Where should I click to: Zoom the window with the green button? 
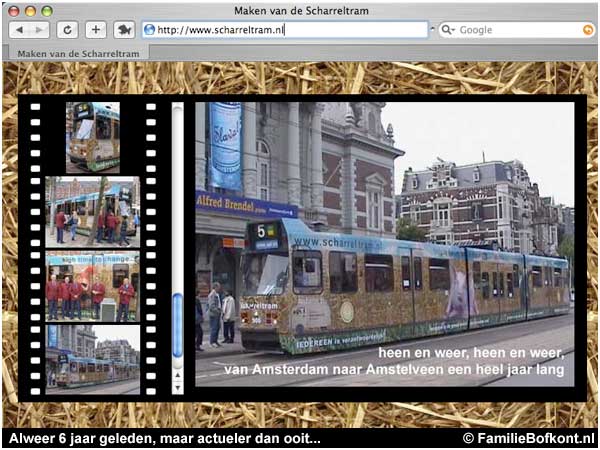(47, 11)
